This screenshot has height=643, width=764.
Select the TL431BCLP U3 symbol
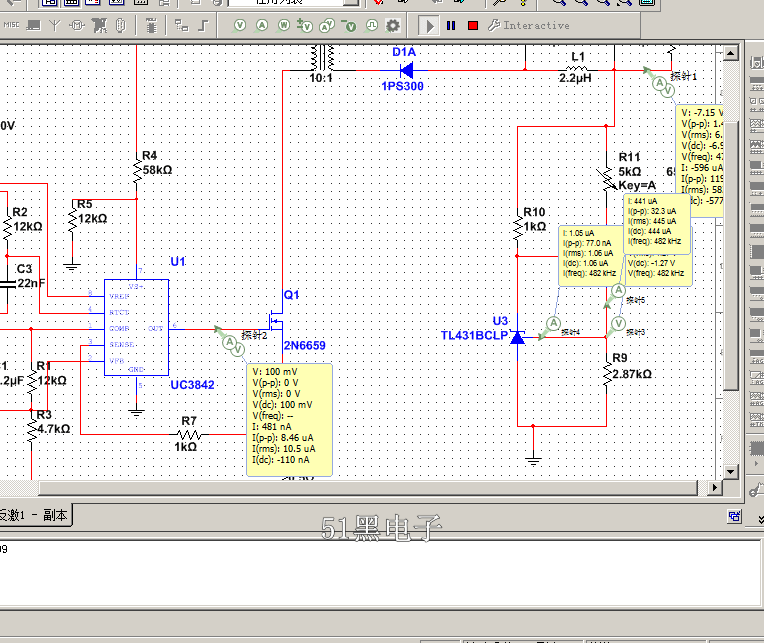tap(517, 337)
